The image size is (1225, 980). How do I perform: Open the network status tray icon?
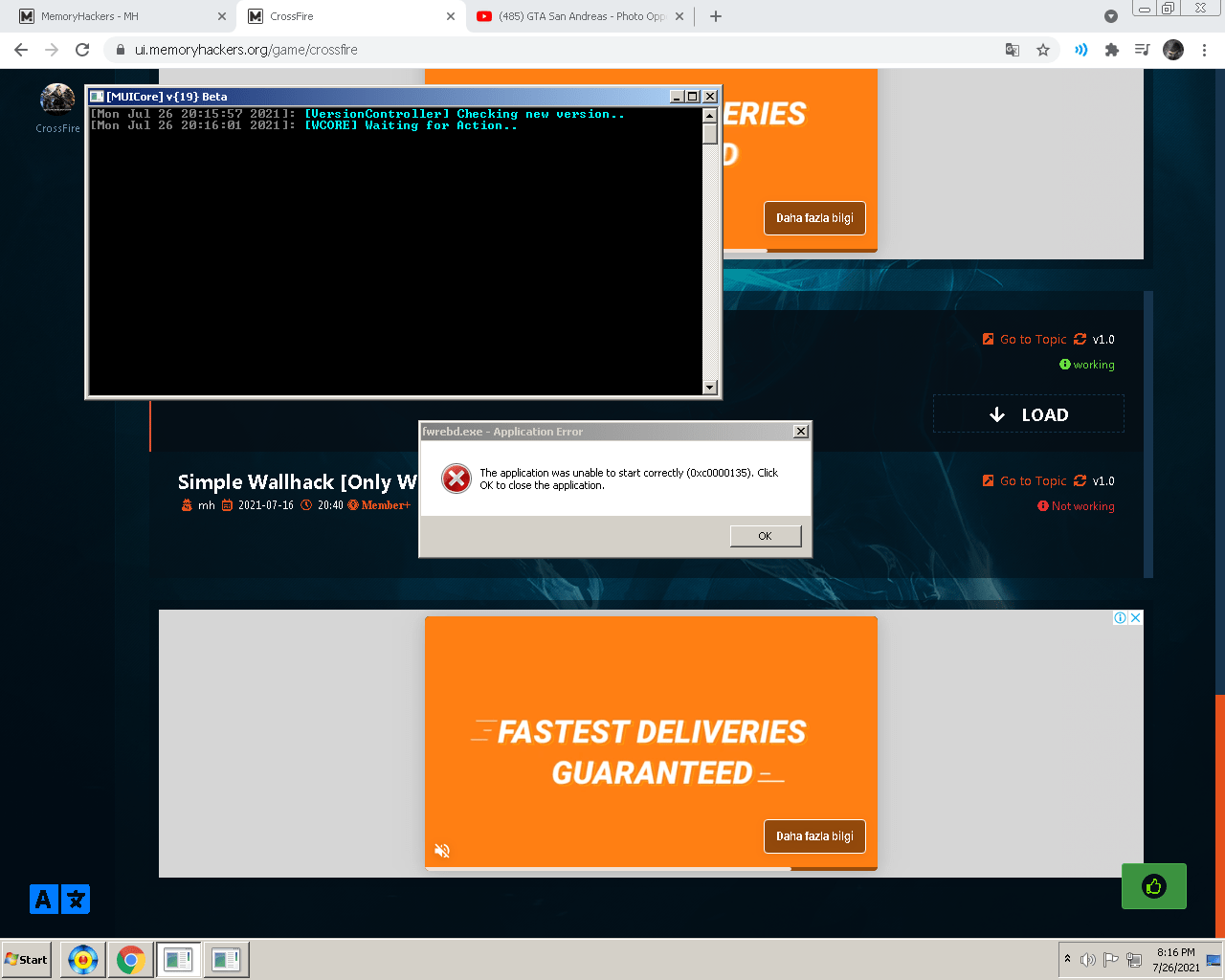pyautogui.click(x=1134, y=960)
